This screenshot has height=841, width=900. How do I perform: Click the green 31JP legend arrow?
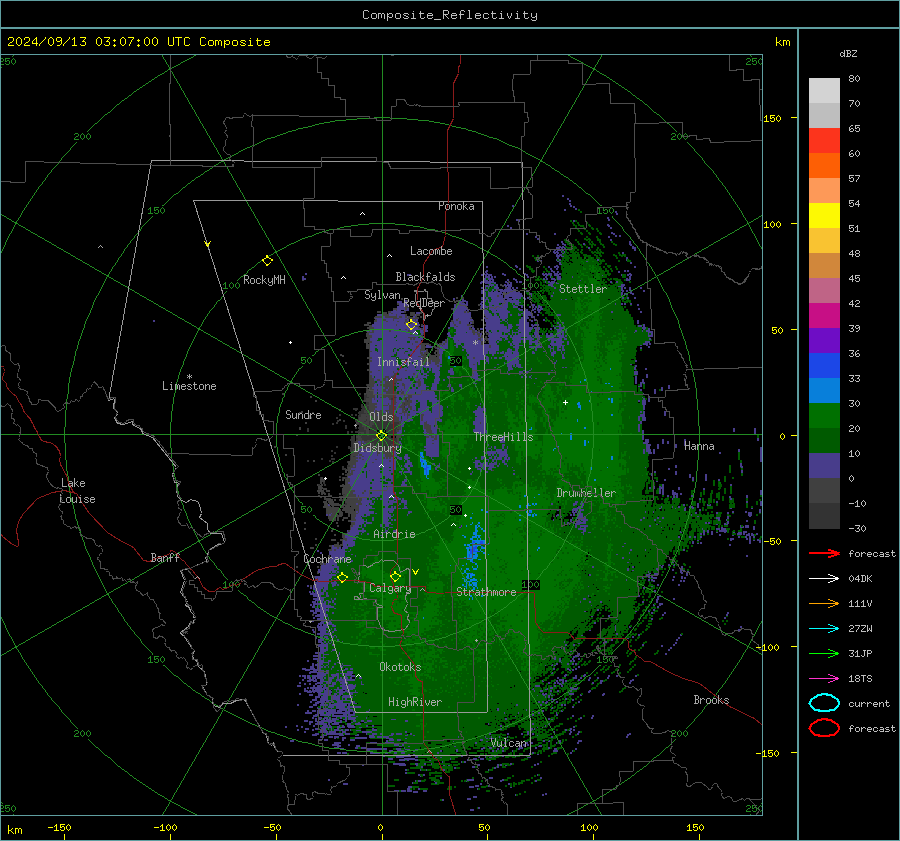[824, 653]
